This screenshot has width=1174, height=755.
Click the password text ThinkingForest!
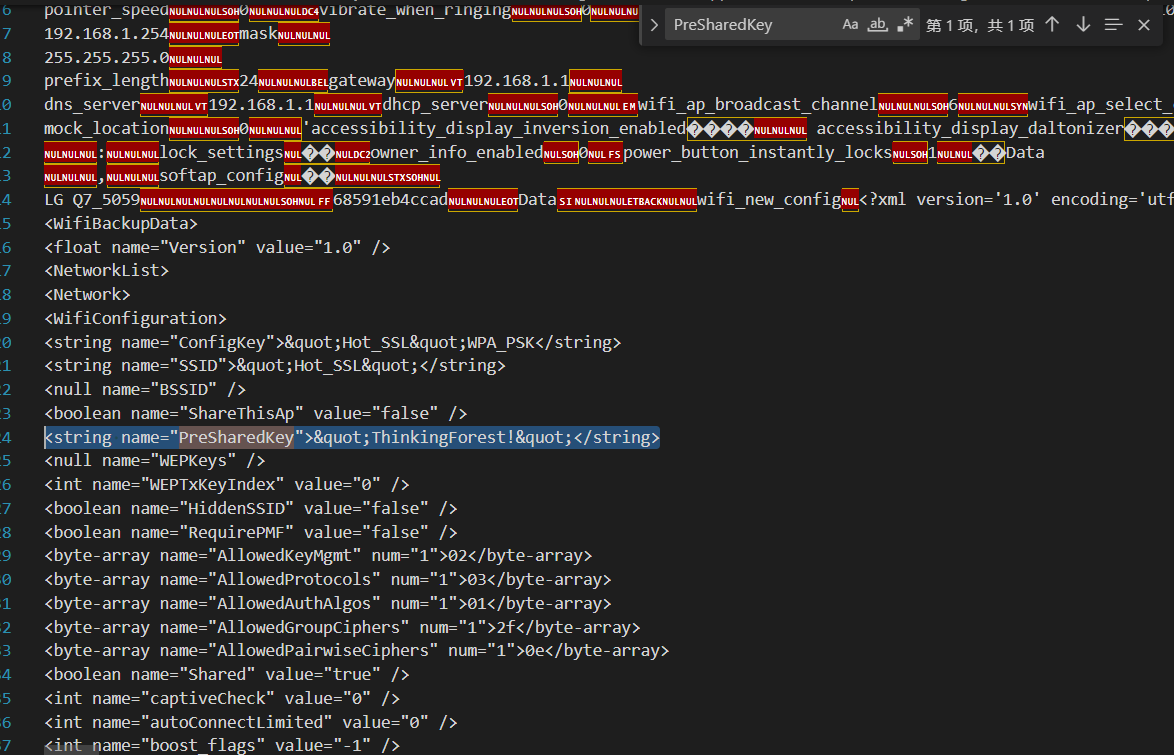442,437
